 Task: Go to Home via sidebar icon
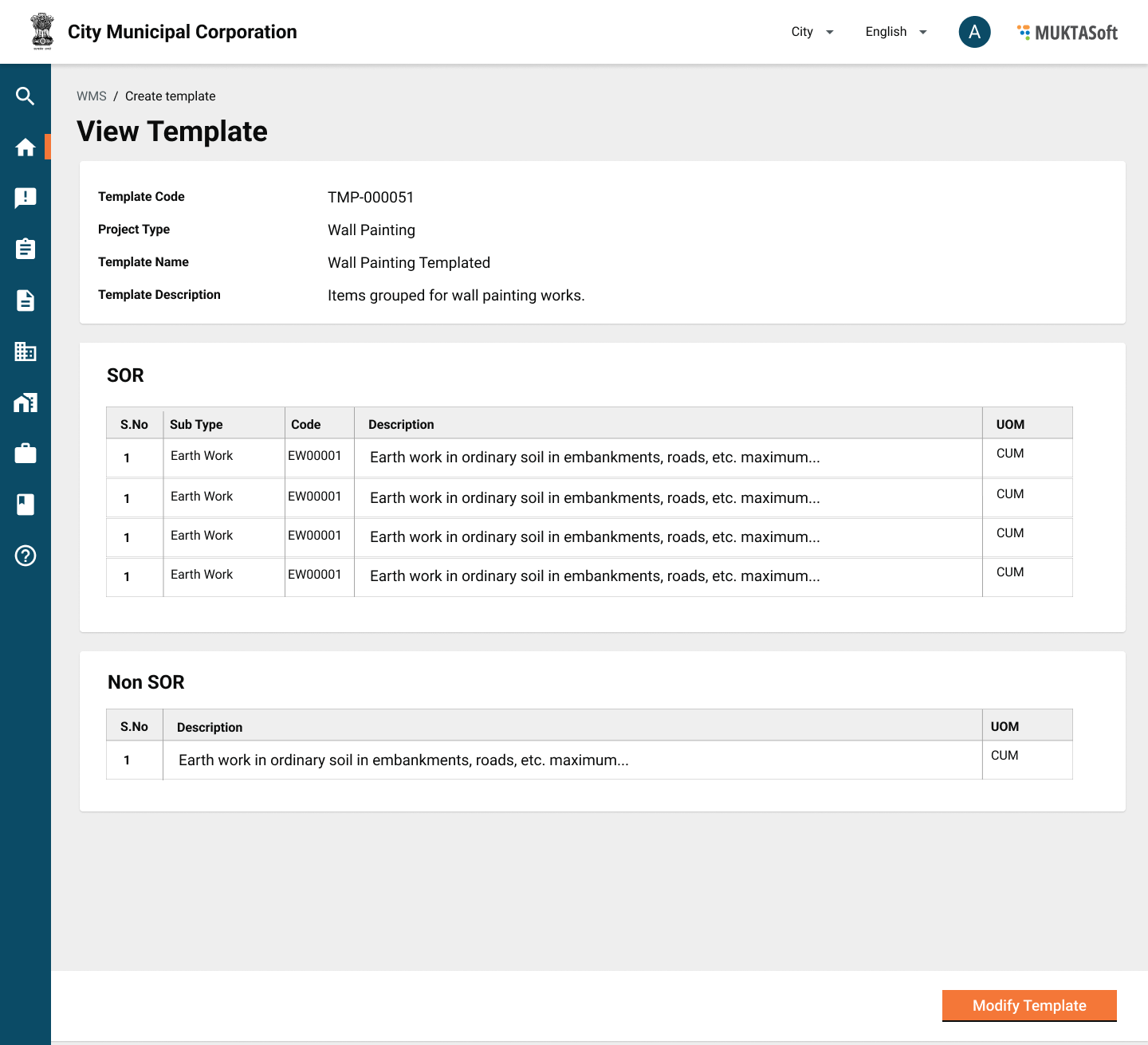coord(26,147)
